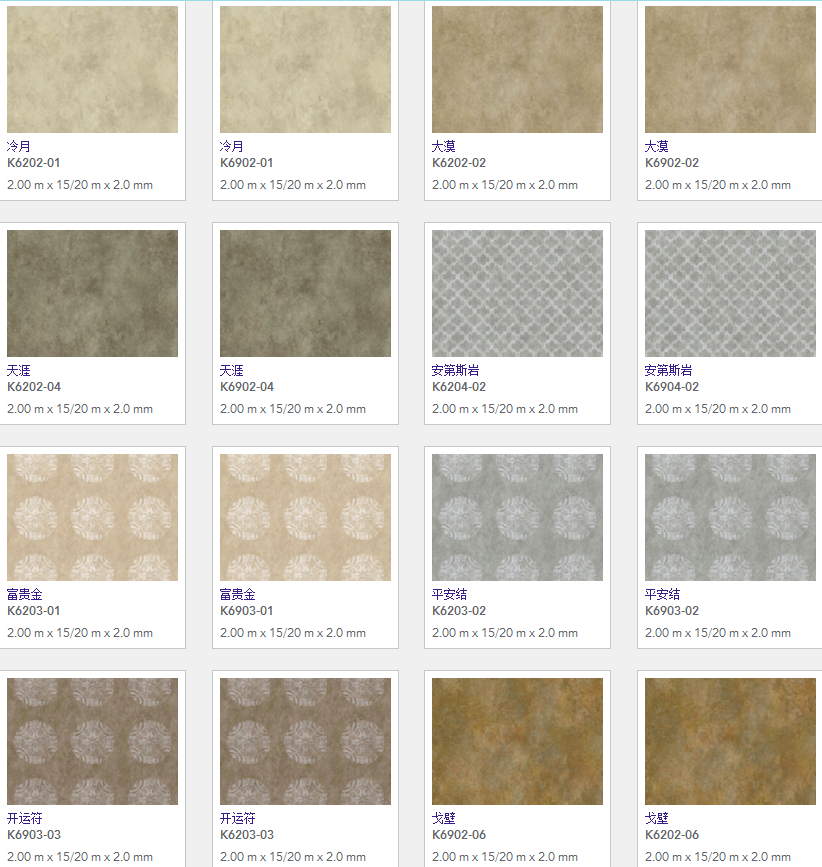Image resolution: width=822 pixels, height=867 pixels.
Task: View the 开运符 K6903-03 pattern thumbnail
Action: click(92, 741)
